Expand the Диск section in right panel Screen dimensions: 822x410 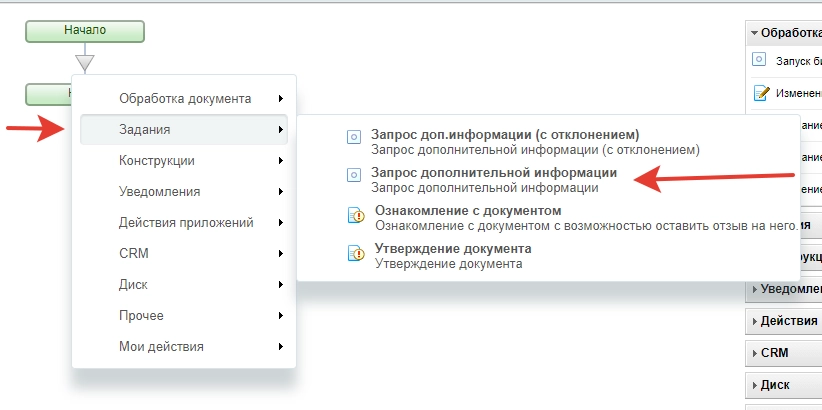784,385
